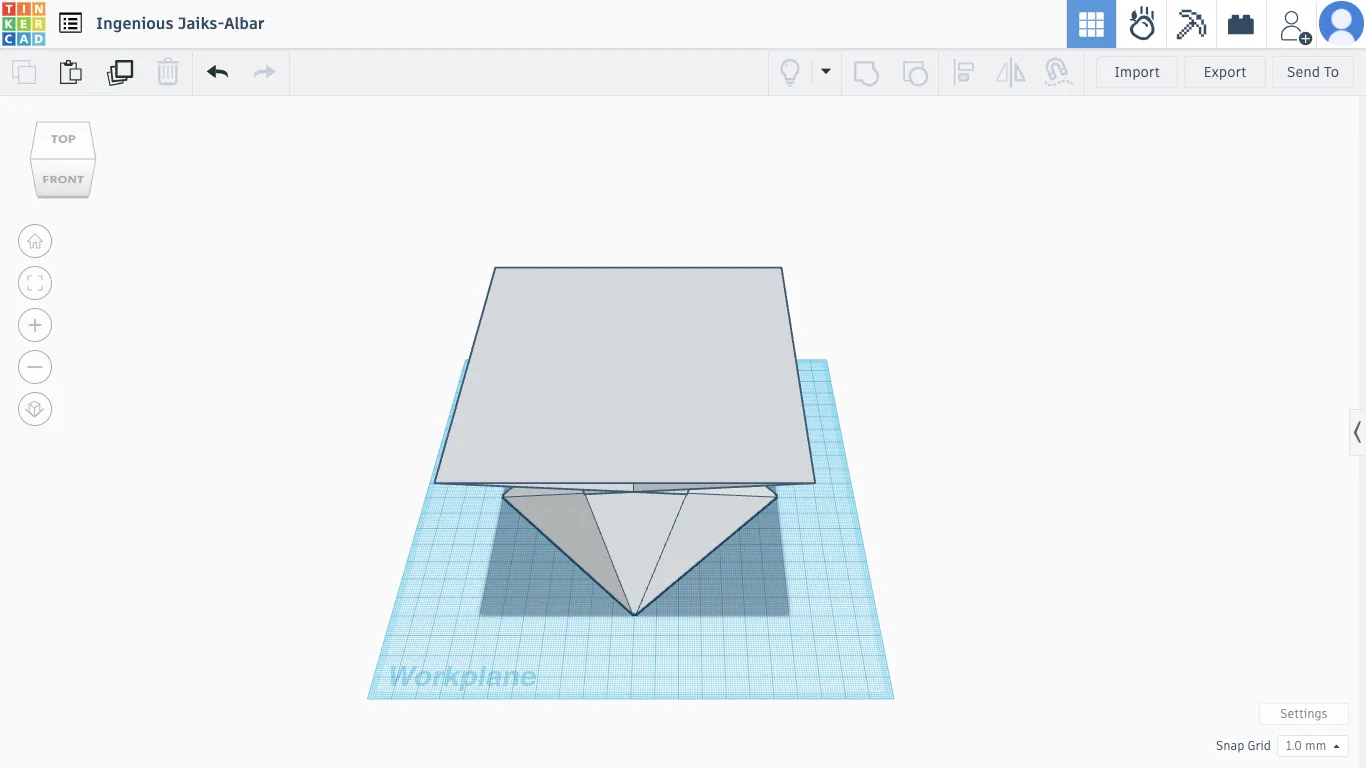Toggle hidden objects with the lightbulb icon
The image size is (1366, 768).
coord(789,72)
